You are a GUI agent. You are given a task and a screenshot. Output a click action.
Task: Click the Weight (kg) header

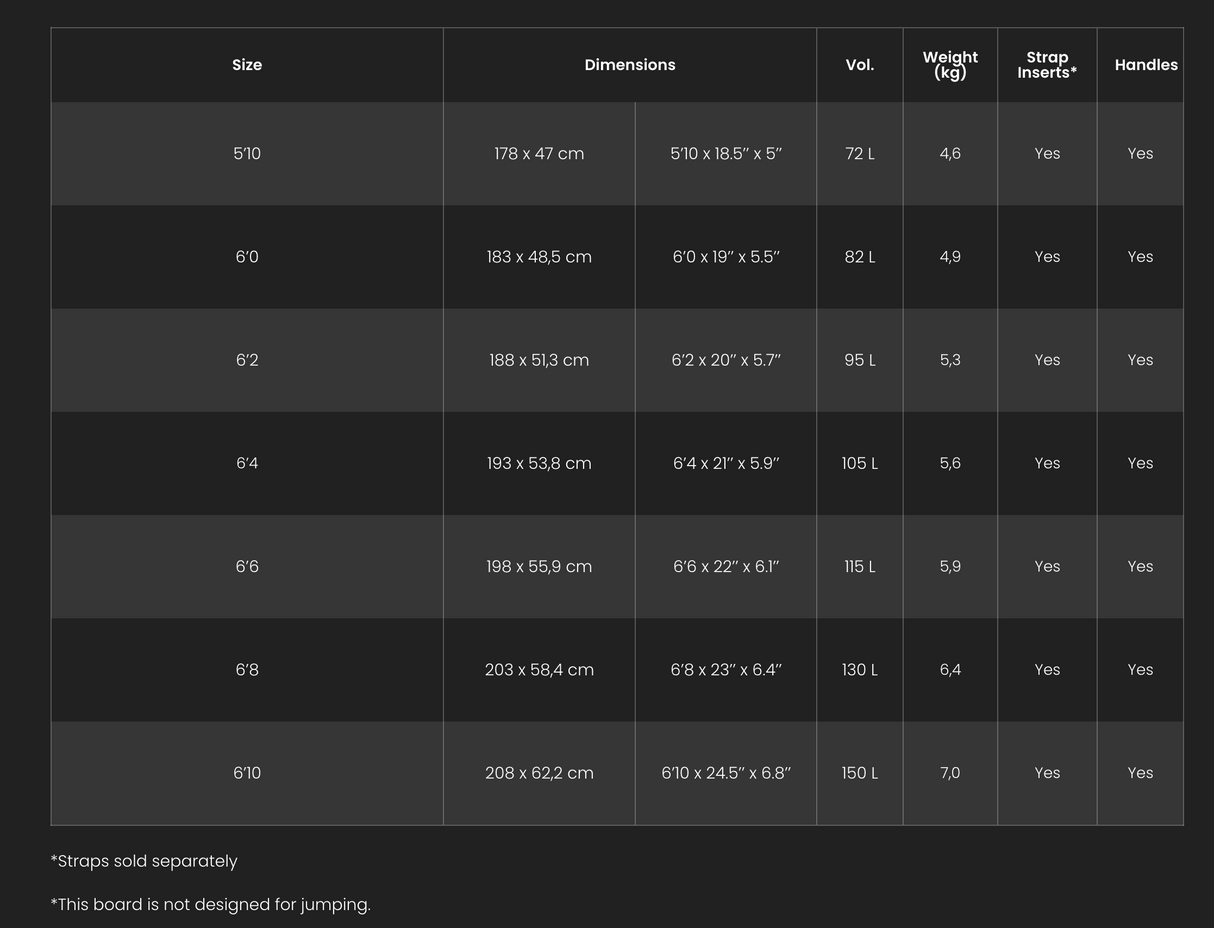[x=950, y=65]
